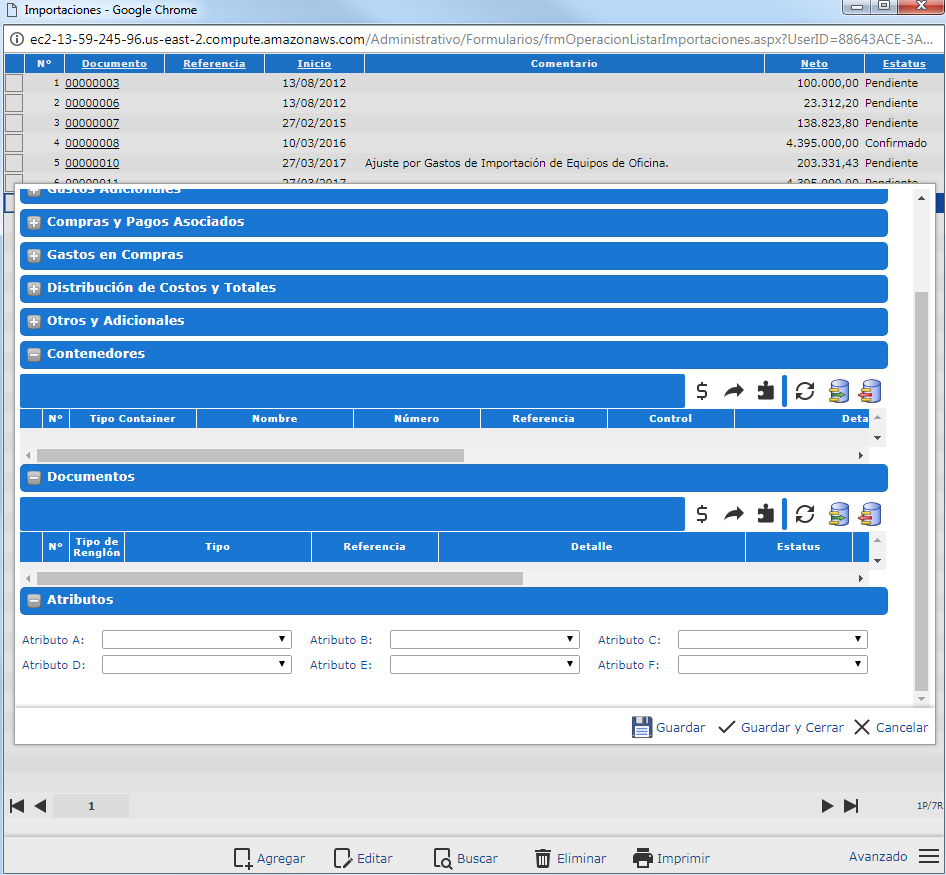Sort list by Documento column header

[114, 63]
